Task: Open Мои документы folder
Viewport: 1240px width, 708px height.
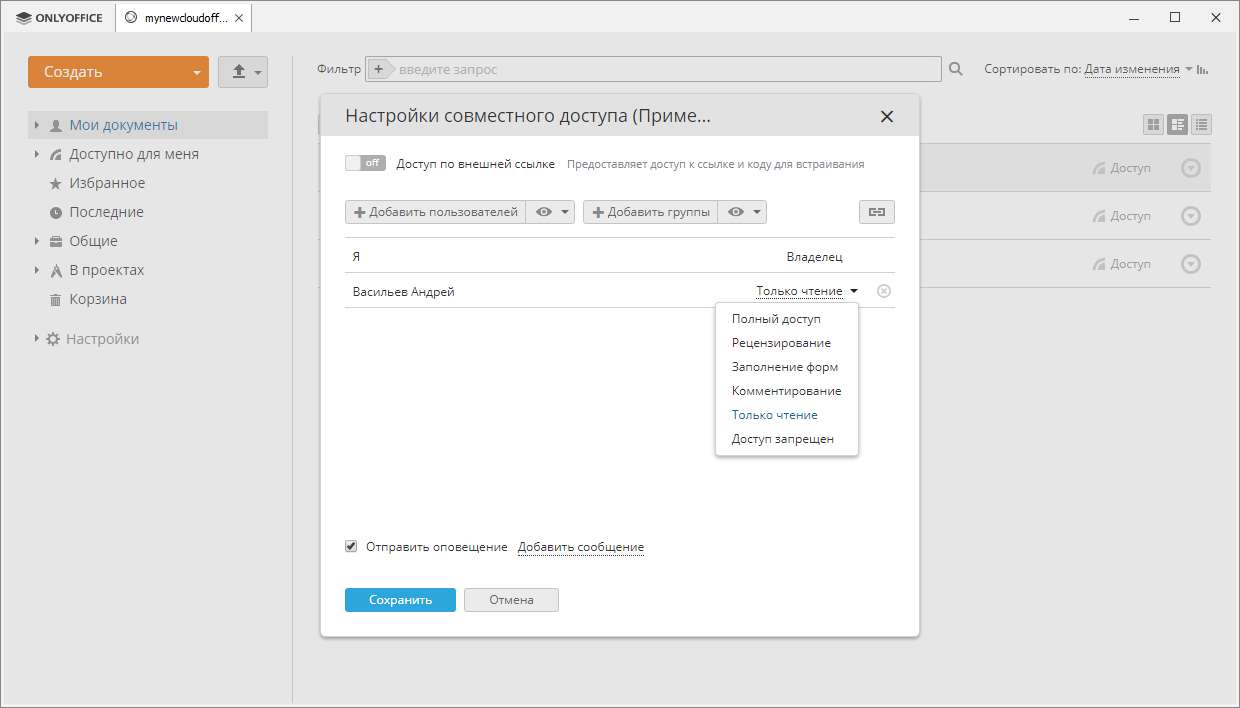Action: click(x=123, y=125)
